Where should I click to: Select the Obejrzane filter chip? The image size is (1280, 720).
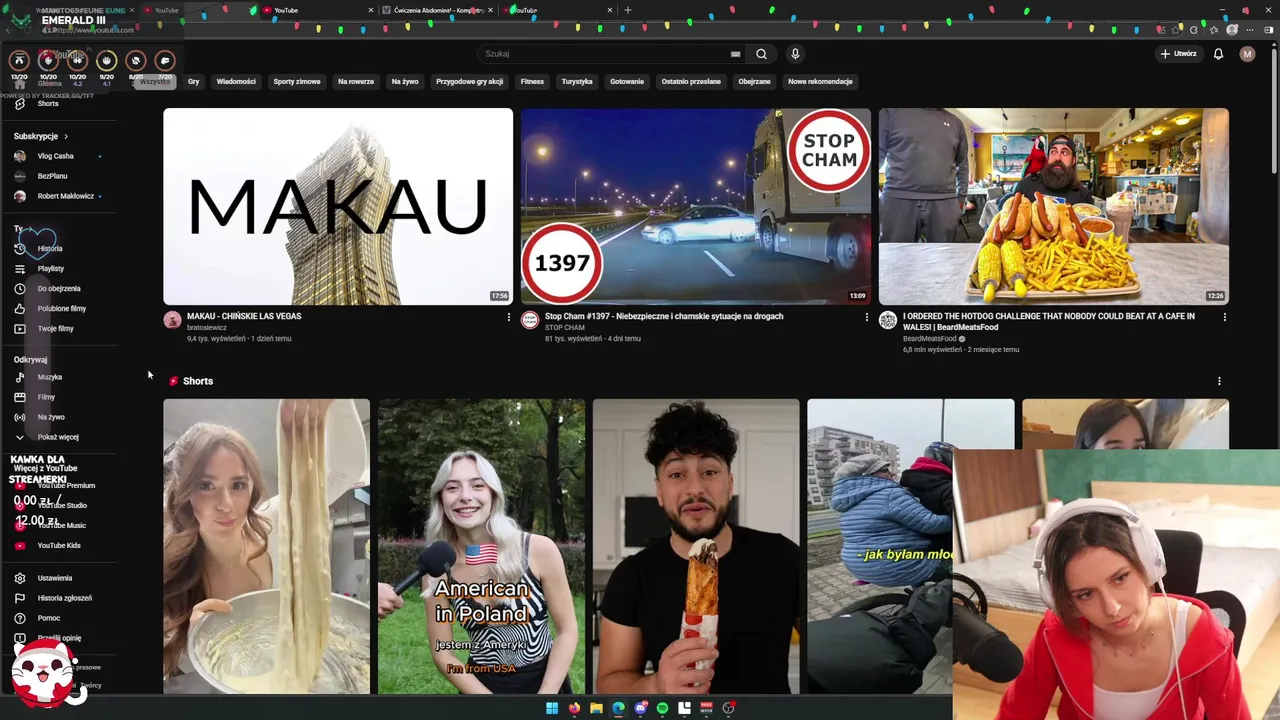pyautogui.click(x=754, y=82)
